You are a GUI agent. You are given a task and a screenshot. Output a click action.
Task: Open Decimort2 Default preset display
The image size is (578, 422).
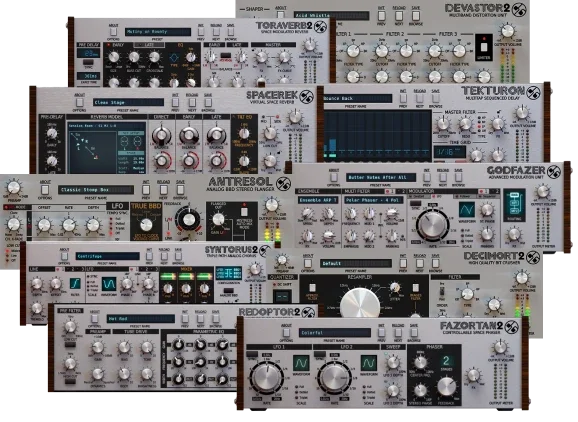356,264
